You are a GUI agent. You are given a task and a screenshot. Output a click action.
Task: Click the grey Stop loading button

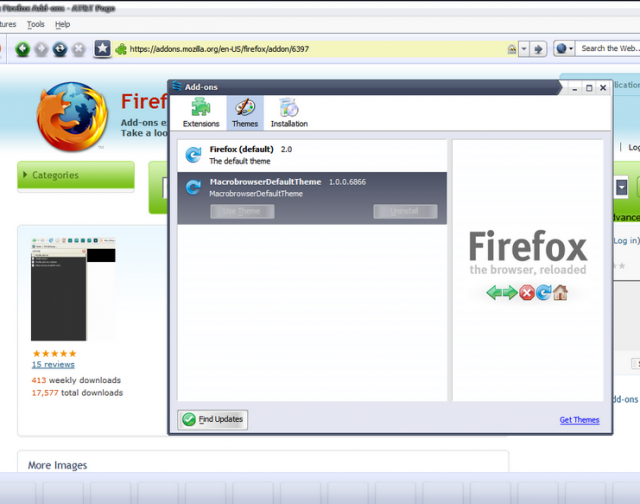[x=79, y=49]
